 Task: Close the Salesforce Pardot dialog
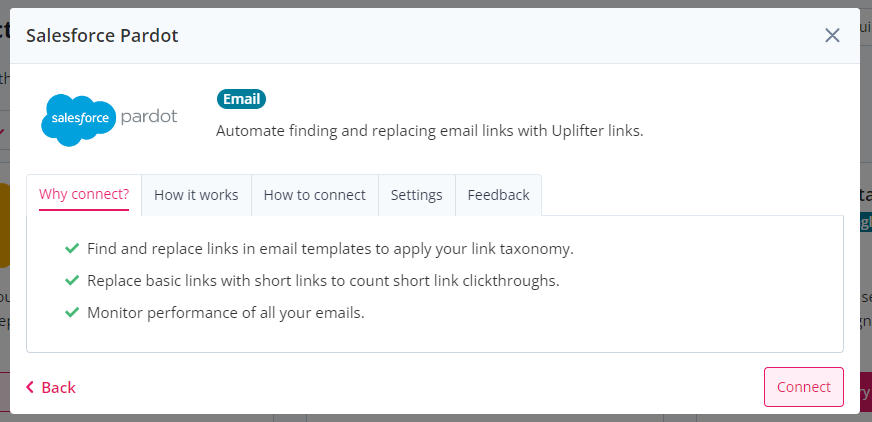tap(832, 36)
